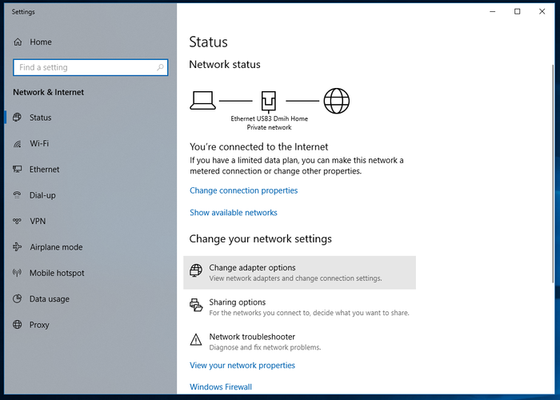Open Sharing options entry
This screenshot has width=560, height=400.
point(299,307)
